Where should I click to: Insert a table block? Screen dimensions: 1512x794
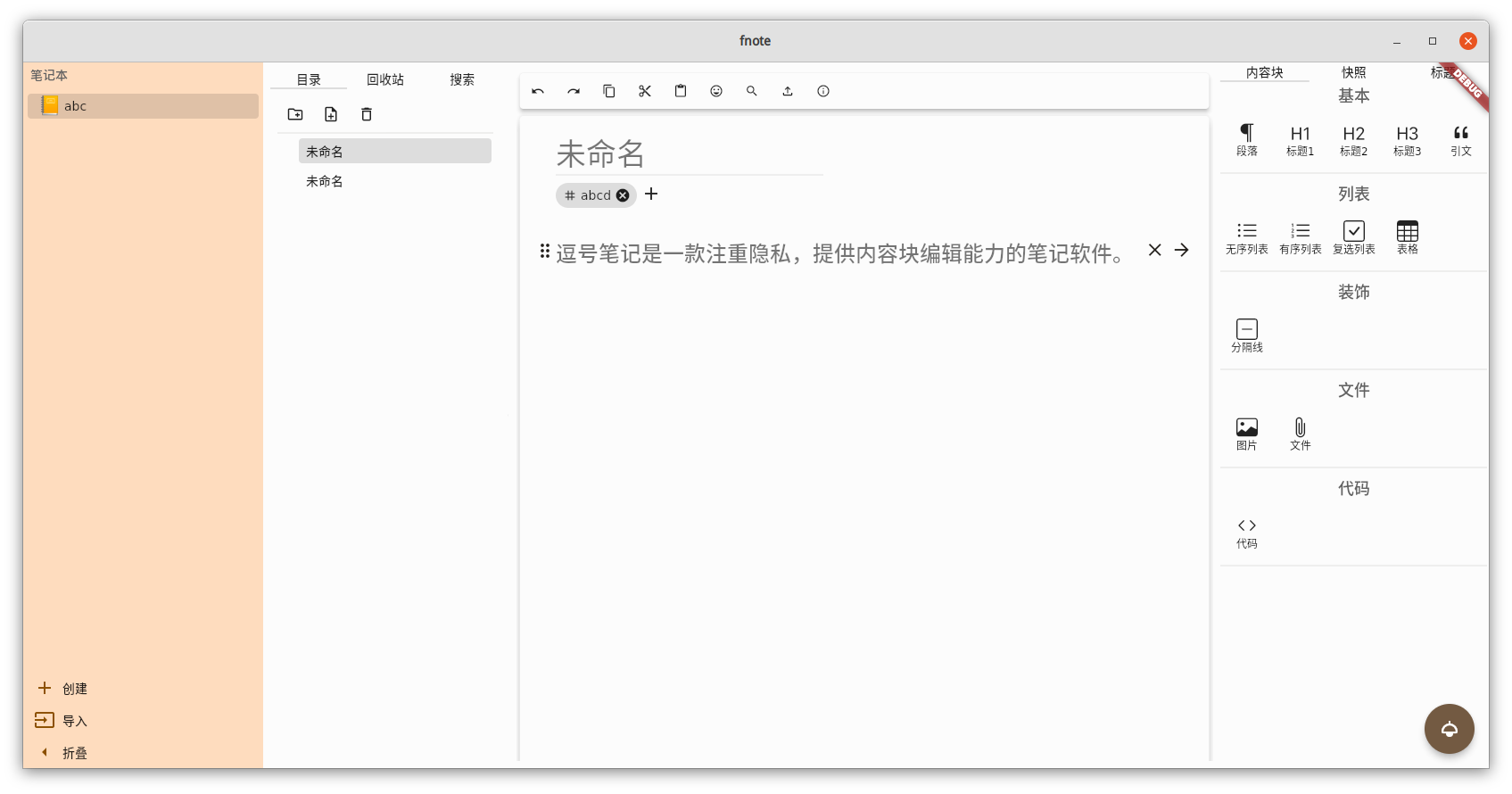tap(1407, 236)
